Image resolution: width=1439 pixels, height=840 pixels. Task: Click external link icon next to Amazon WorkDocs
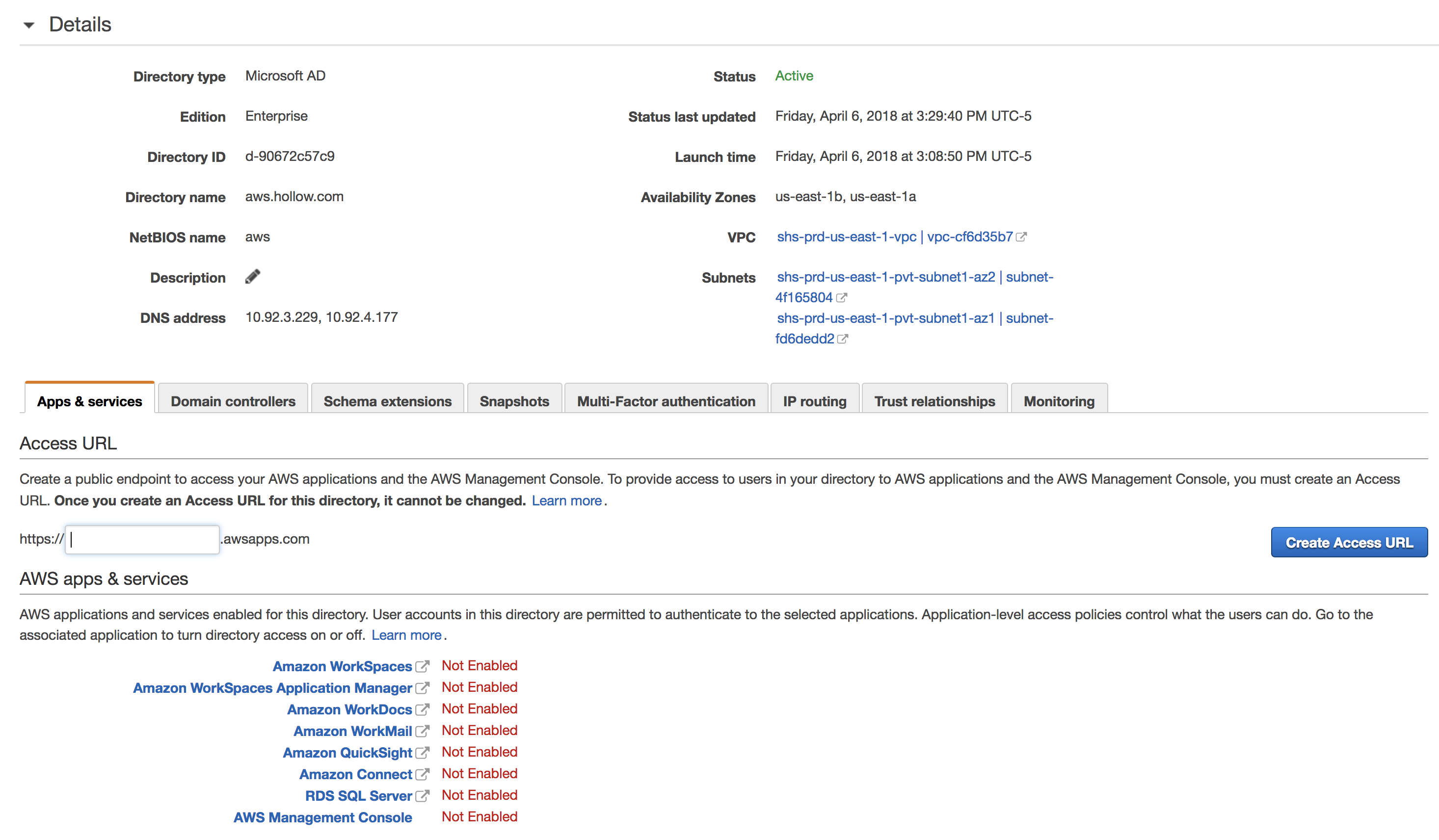pos(422,710)
